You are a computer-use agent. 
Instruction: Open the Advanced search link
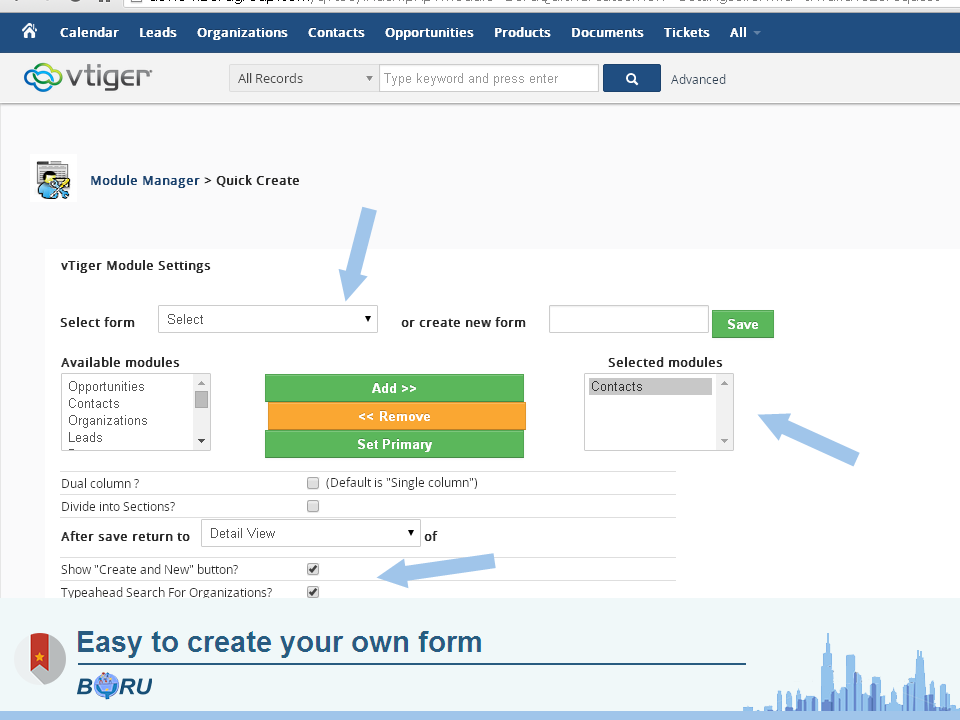pos(698,80)
